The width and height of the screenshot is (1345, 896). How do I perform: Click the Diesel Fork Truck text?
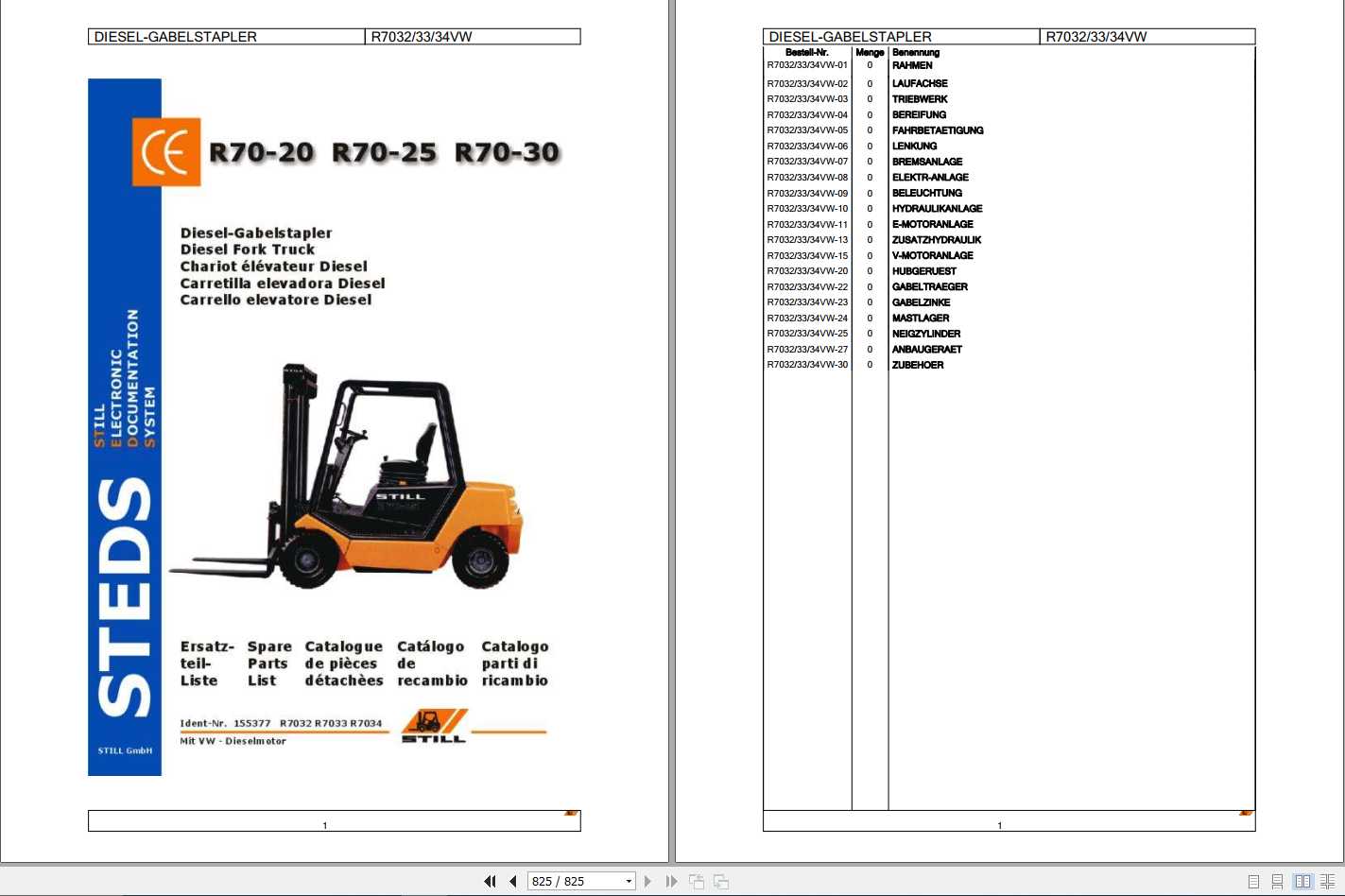[x=248, y=250]
